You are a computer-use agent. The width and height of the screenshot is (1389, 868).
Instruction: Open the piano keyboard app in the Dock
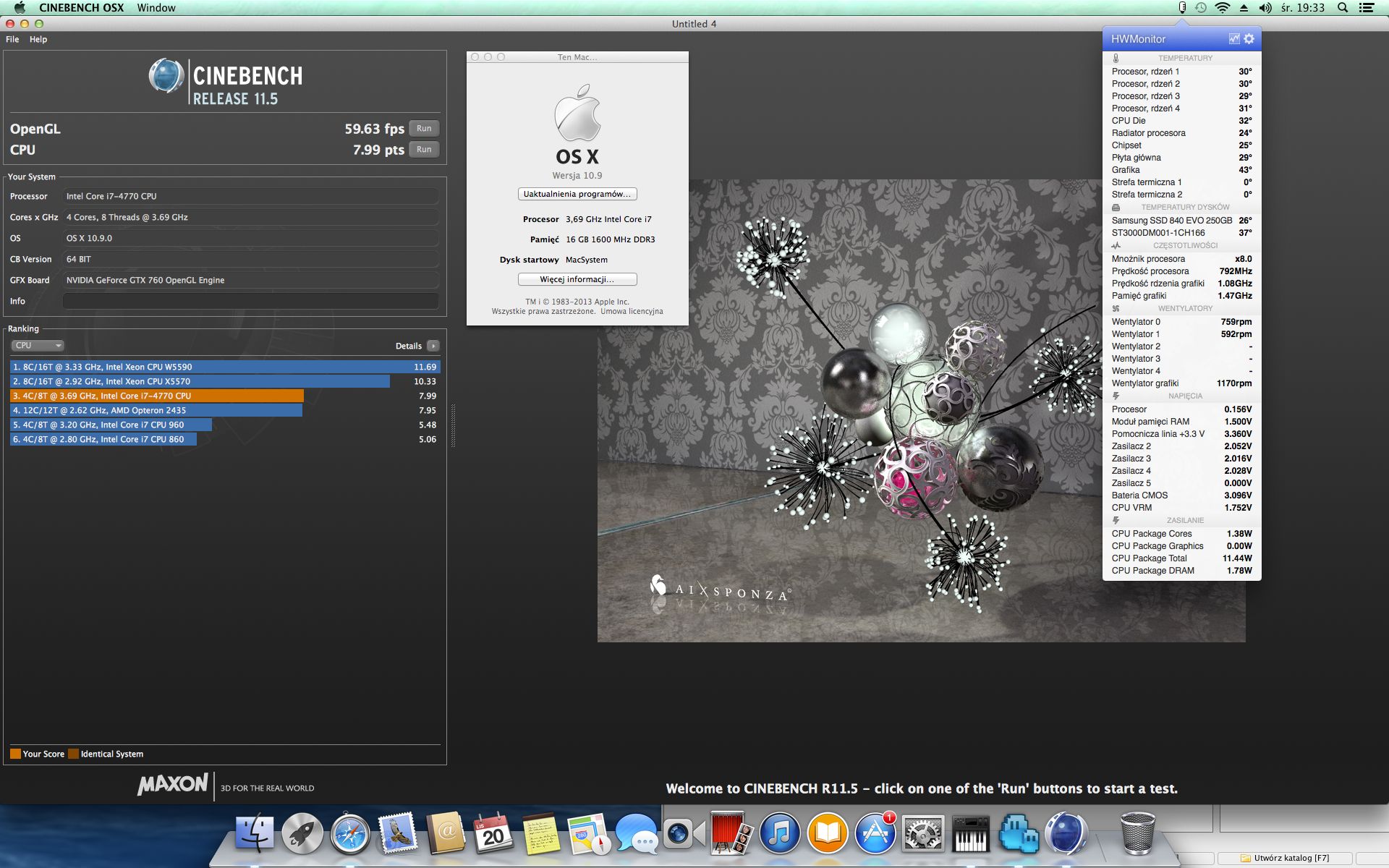(971, 834)
